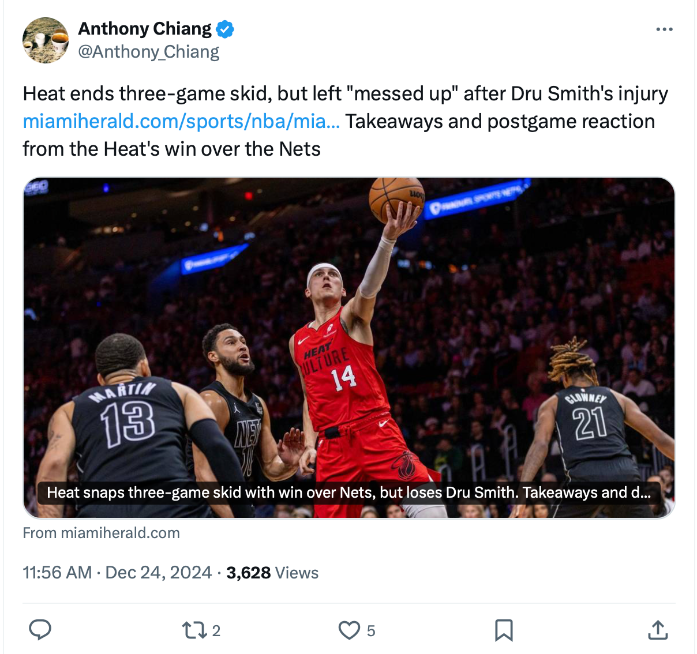Click the Anthony Chiang display name
The height and width of the screenshot is (654, 697).
pyautogui.click(x=145, y=29)
